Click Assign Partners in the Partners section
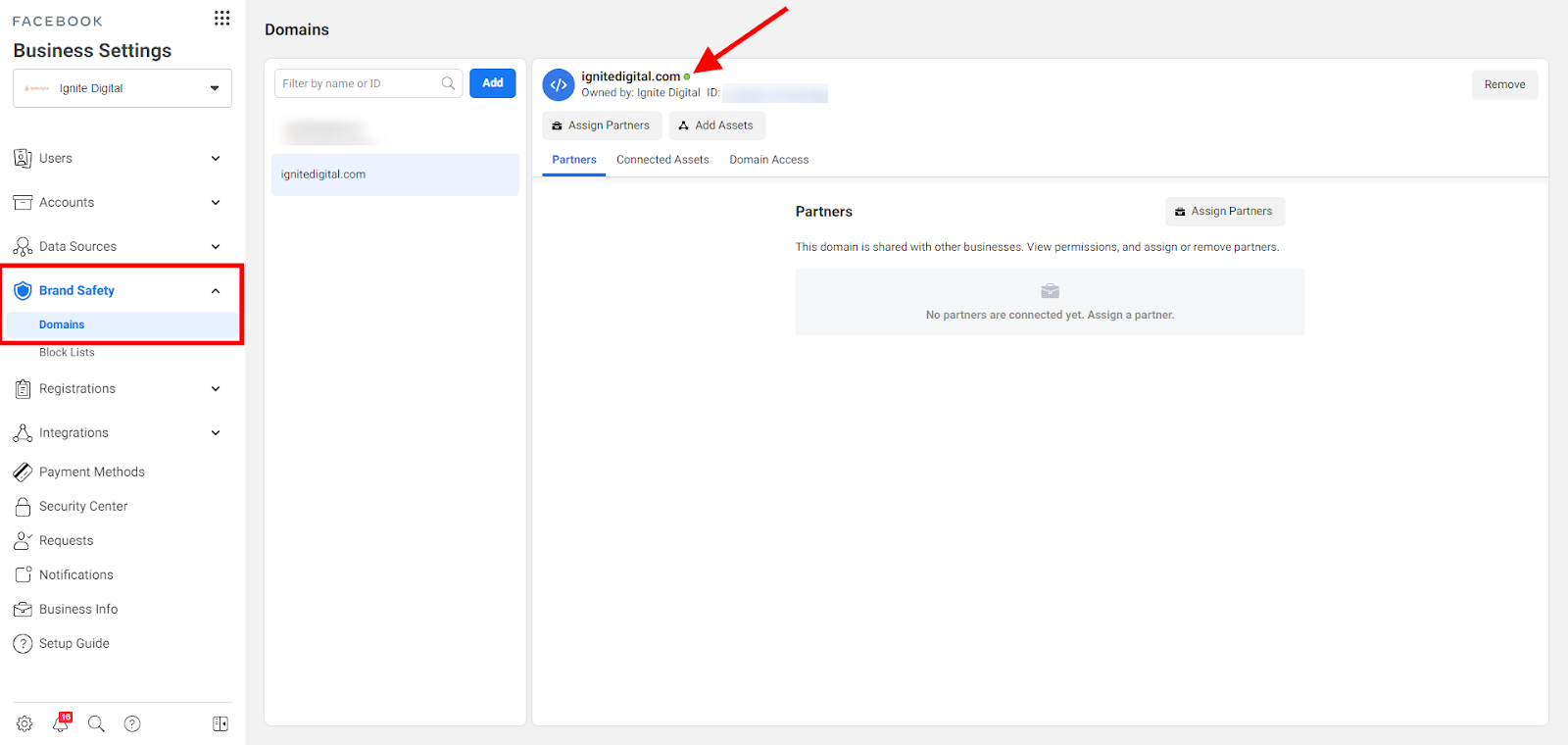The width and height of the screenshot is (1568, 745). tap(1225, 212)
